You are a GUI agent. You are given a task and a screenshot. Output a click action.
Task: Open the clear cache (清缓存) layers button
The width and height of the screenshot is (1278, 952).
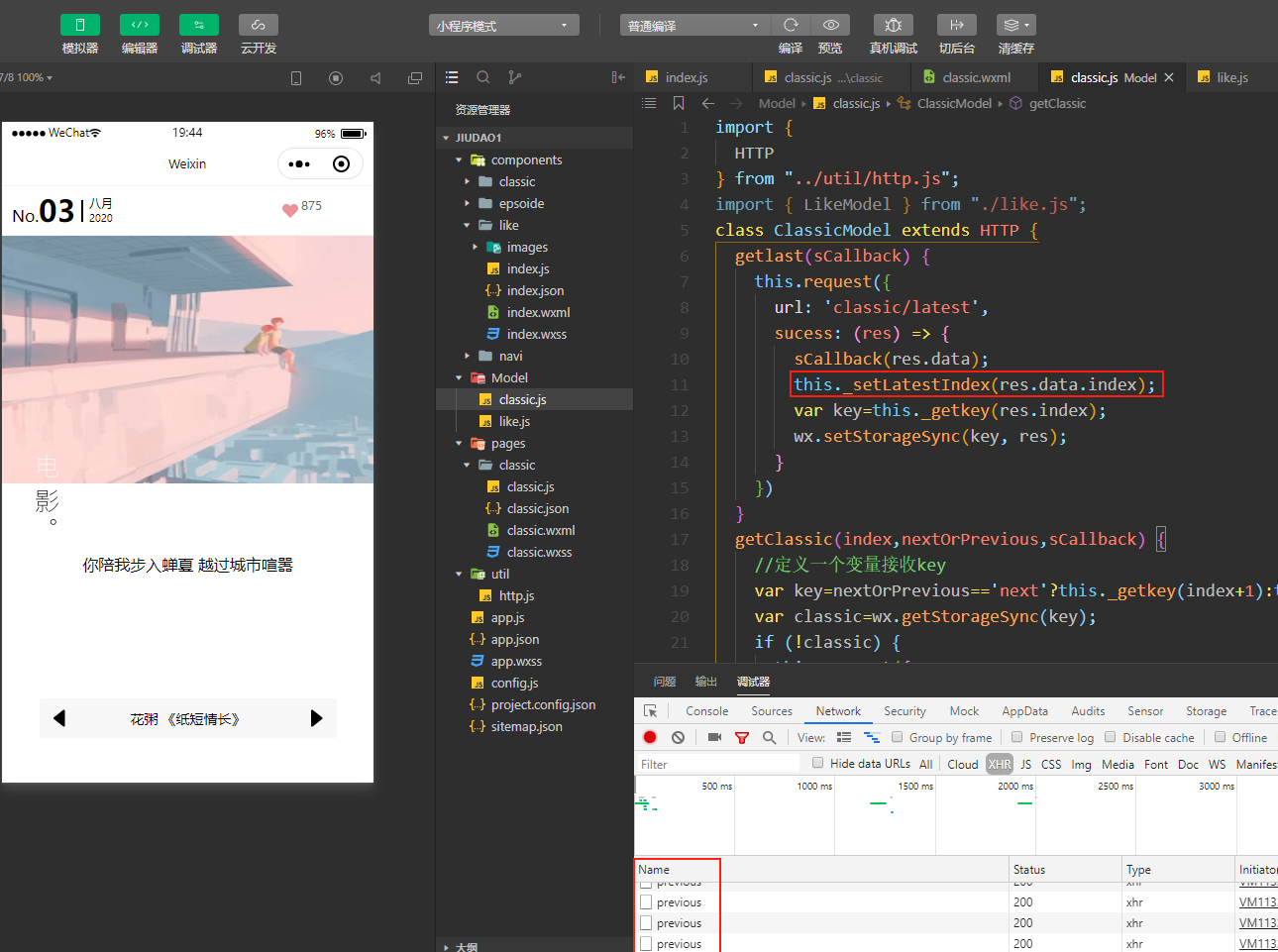1016,25
